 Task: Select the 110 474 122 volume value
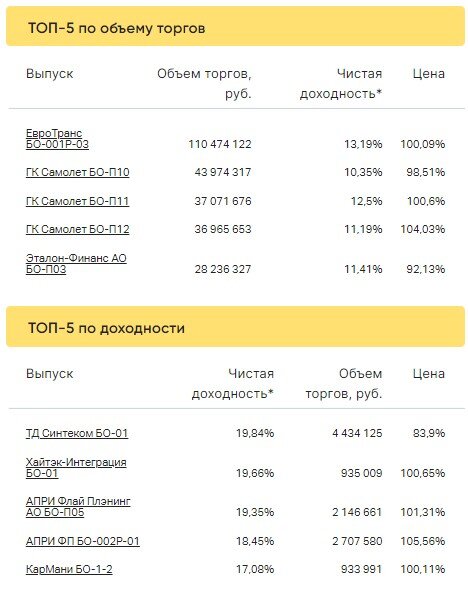pyautogui.click(x=220, y=144)
